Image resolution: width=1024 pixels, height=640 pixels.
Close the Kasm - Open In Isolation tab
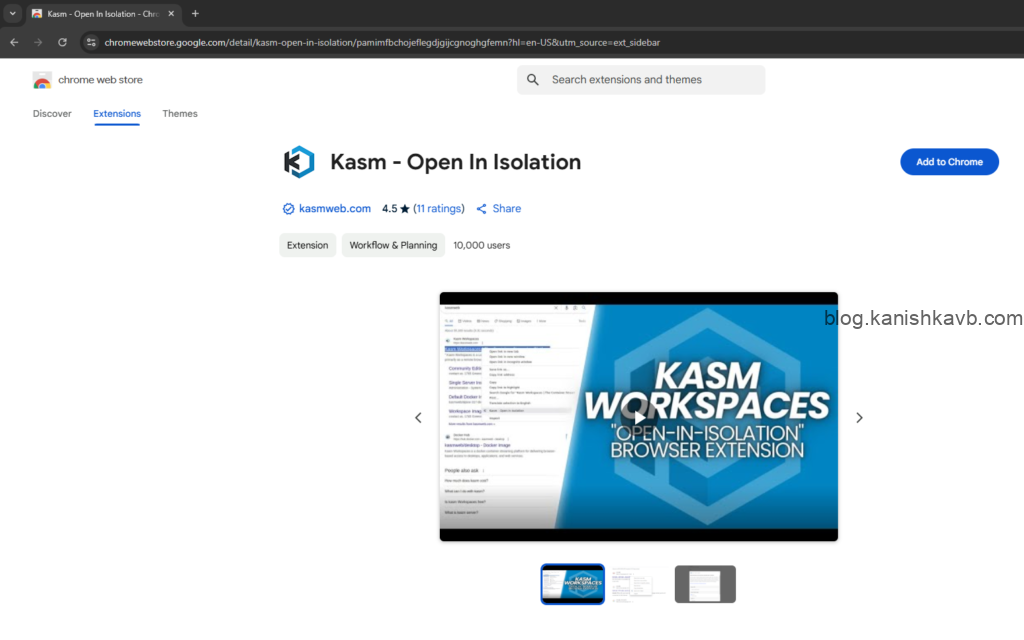173,14
